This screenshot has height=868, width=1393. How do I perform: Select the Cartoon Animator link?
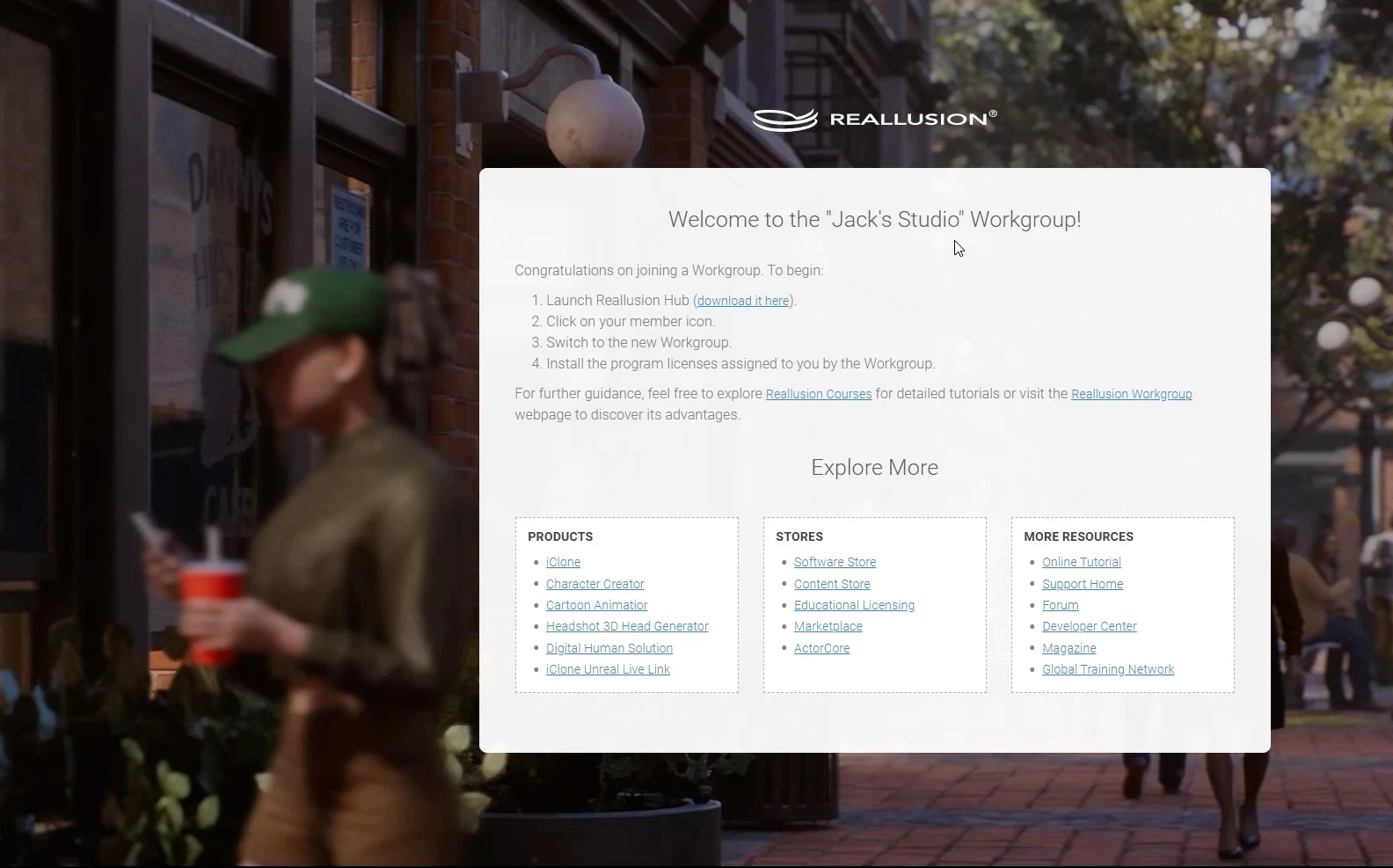tap(596, 605)
